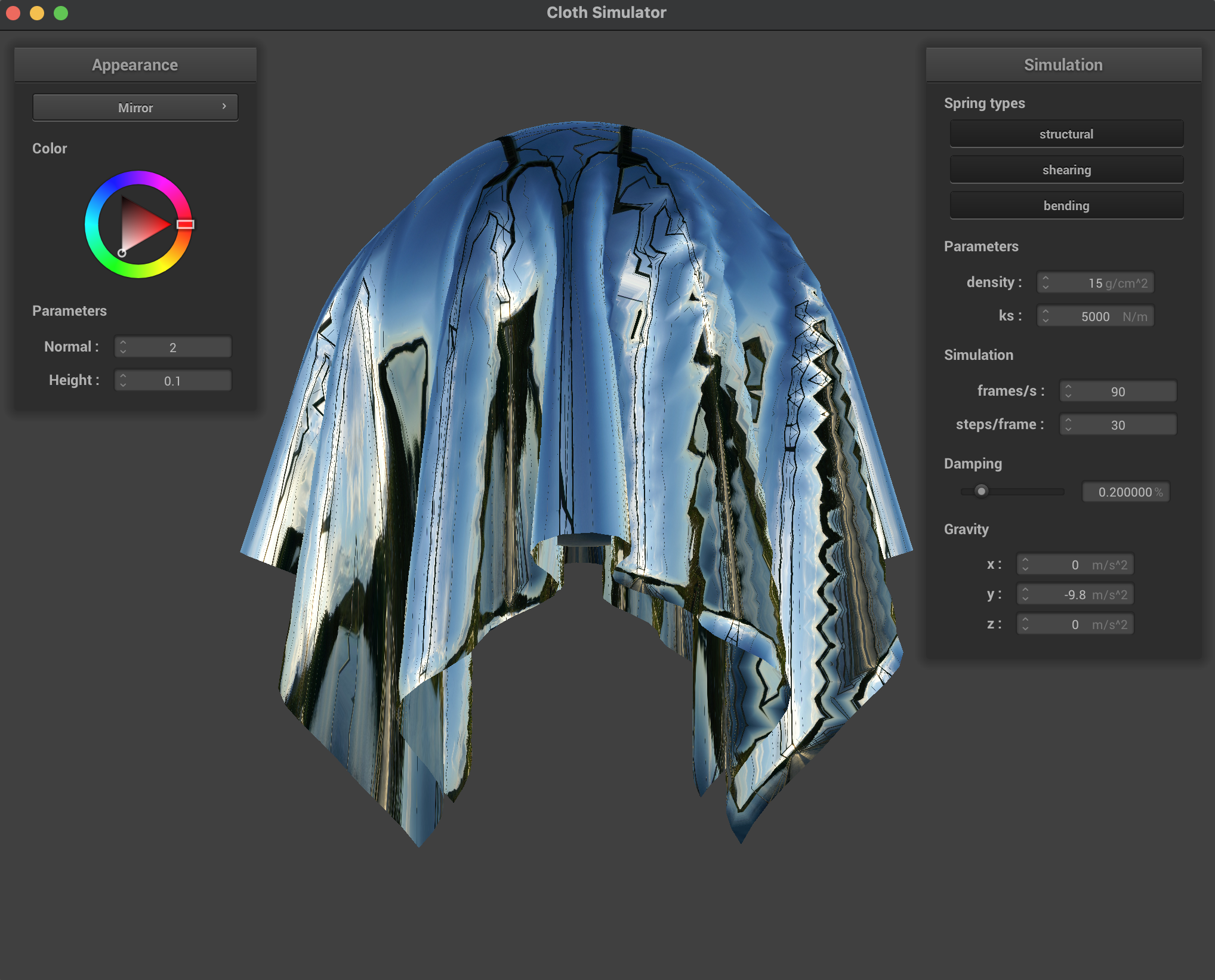1215x980 pixels.
Task: Toggle the shearing spring type
Action: point(1066,170)
